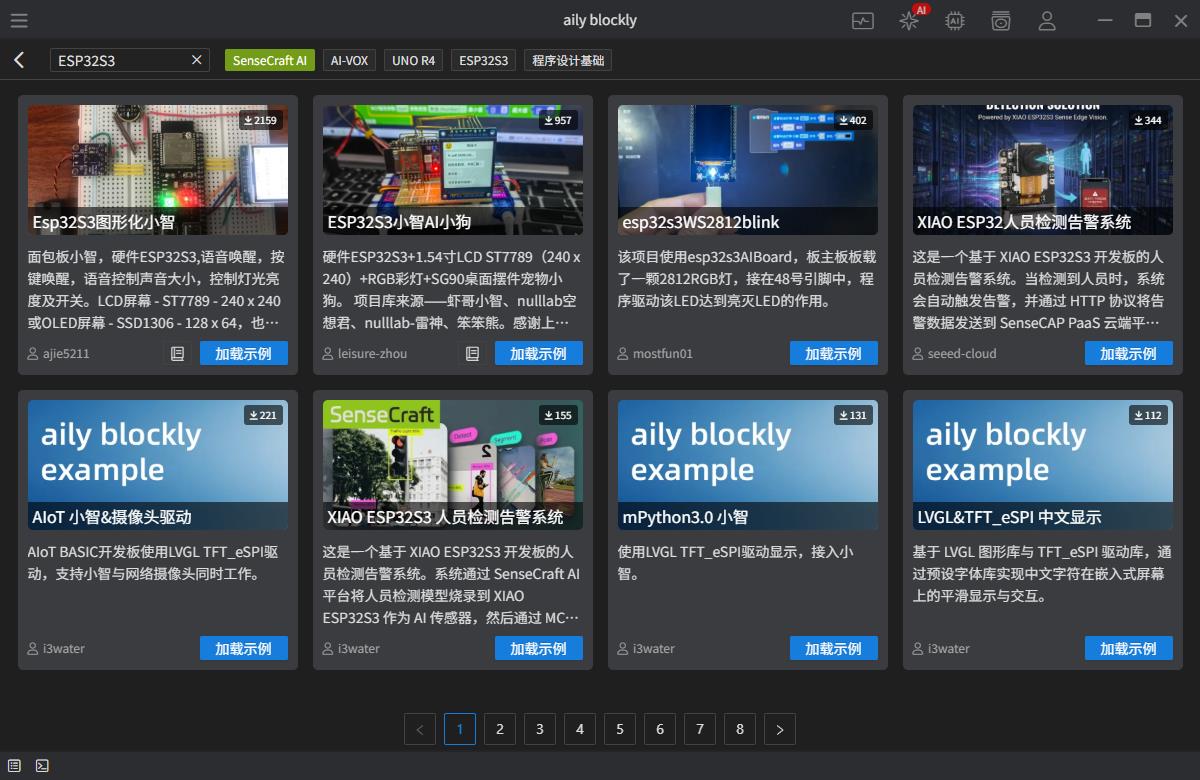1200x780 pixels.
Task: Select the UNO R4 filter tag
Action: (413, 60)
